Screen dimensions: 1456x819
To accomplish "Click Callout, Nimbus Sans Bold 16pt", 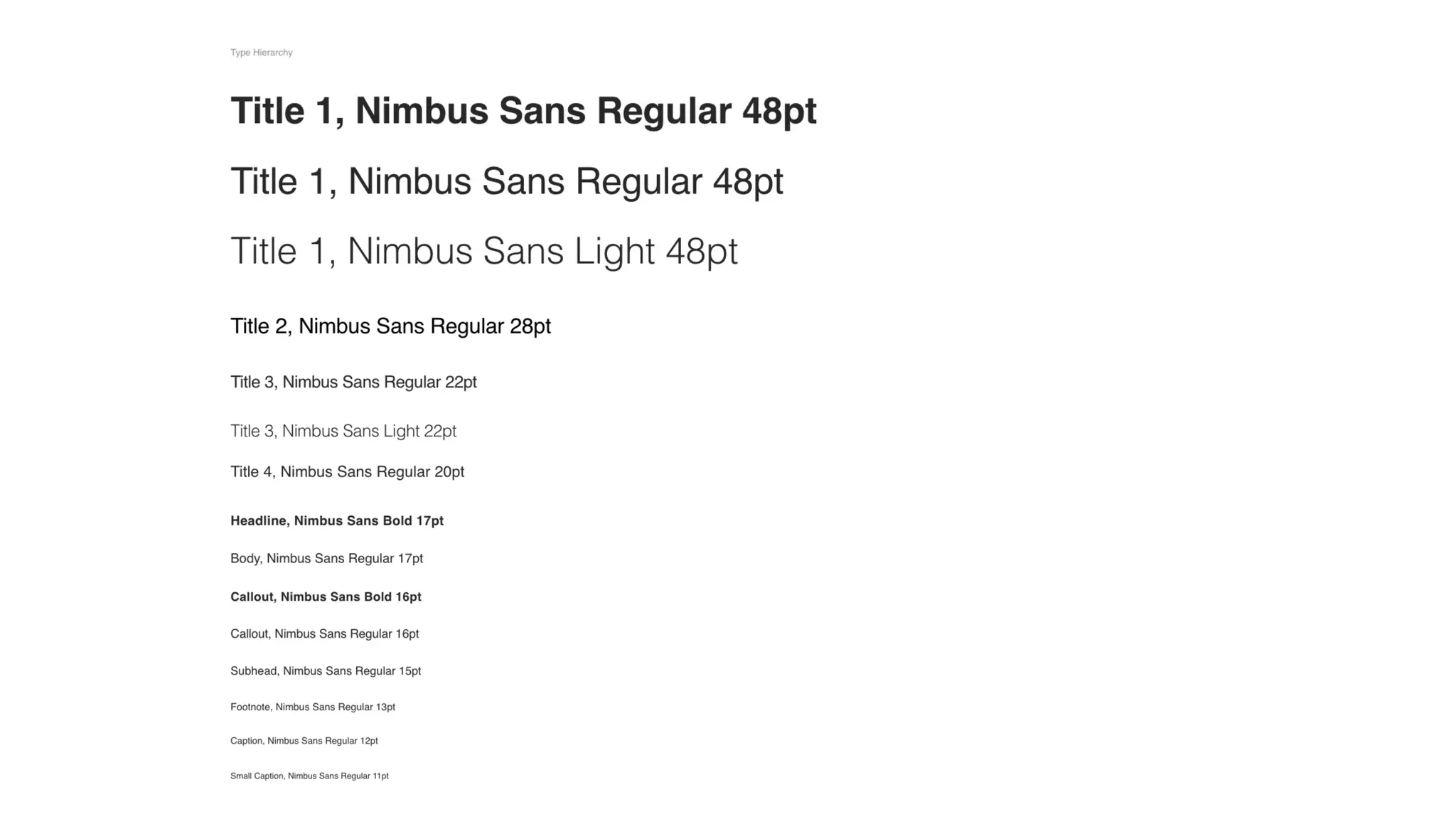I will pyautogui.click(x=326, y=597).
